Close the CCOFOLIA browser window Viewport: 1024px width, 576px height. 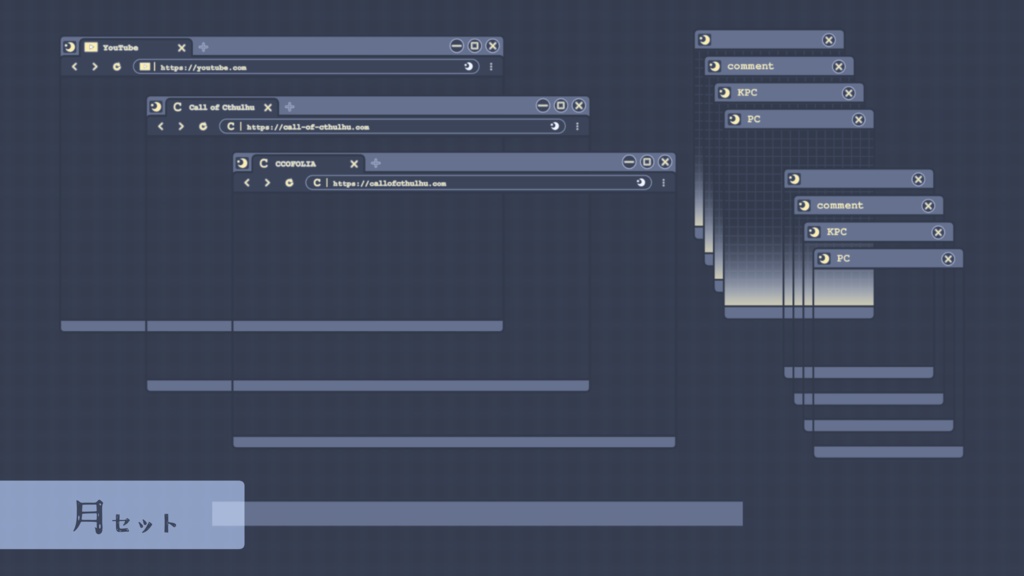[x=665, y=162]
